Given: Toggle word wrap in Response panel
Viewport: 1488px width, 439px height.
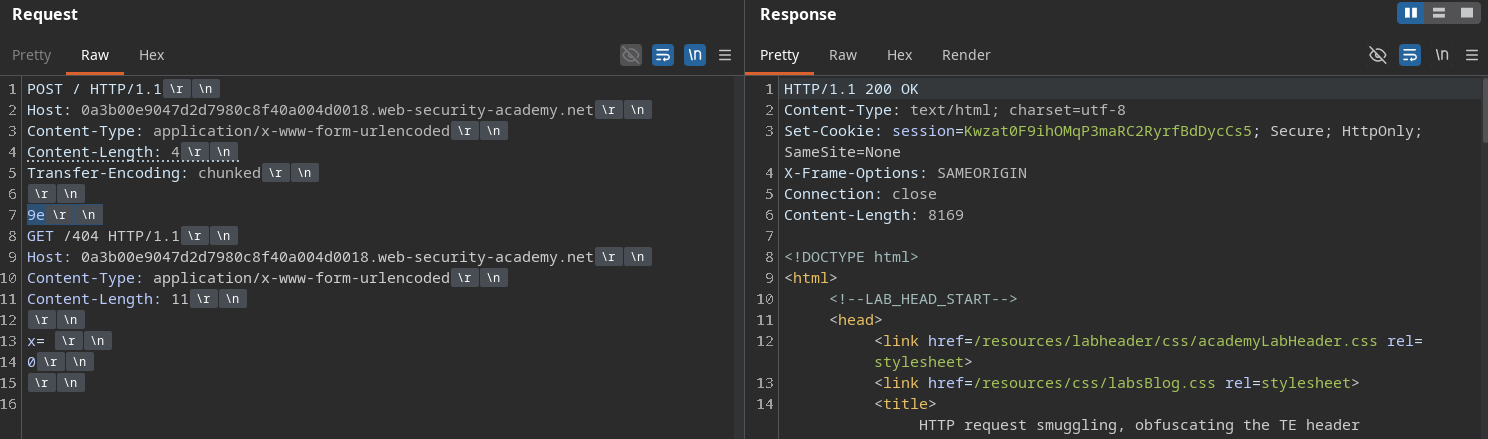Looking at the screenshot, I should (x=1410, y=55).
